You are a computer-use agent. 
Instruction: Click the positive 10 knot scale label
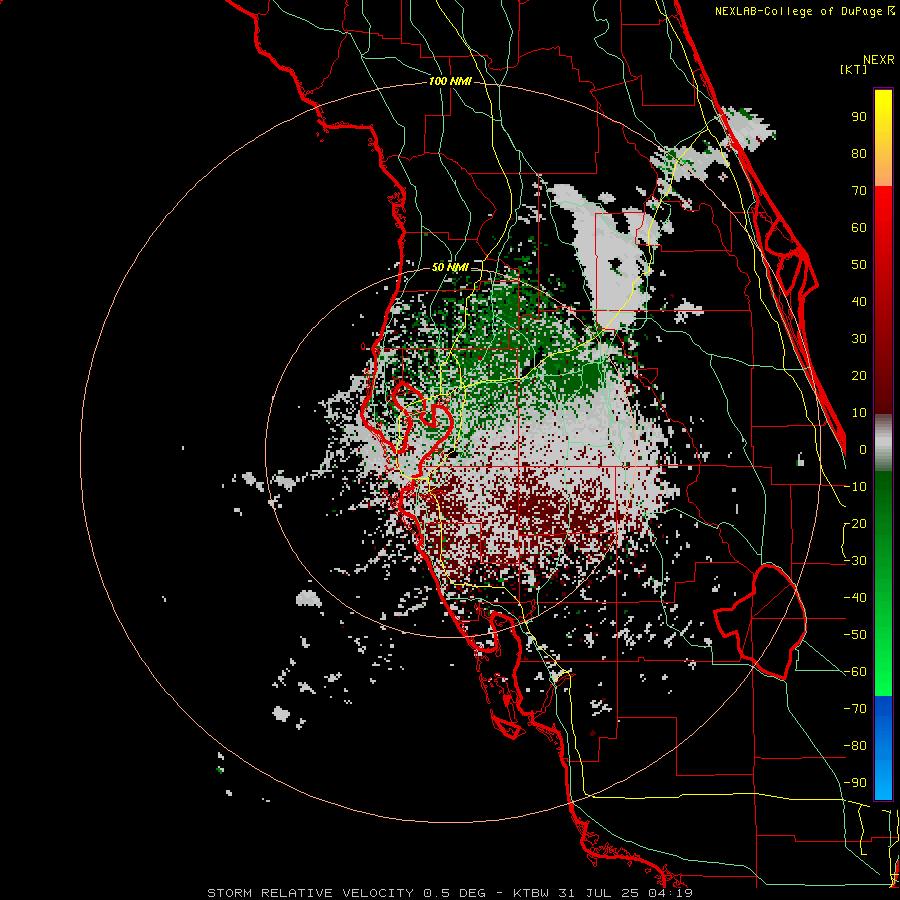tap(859, 413)
